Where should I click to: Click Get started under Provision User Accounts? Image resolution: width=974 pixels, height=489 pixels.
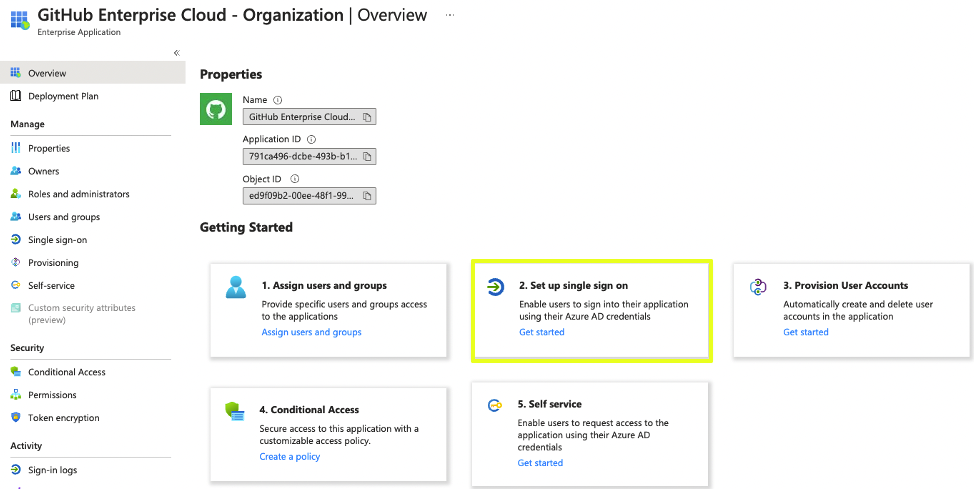coord(806,332)
